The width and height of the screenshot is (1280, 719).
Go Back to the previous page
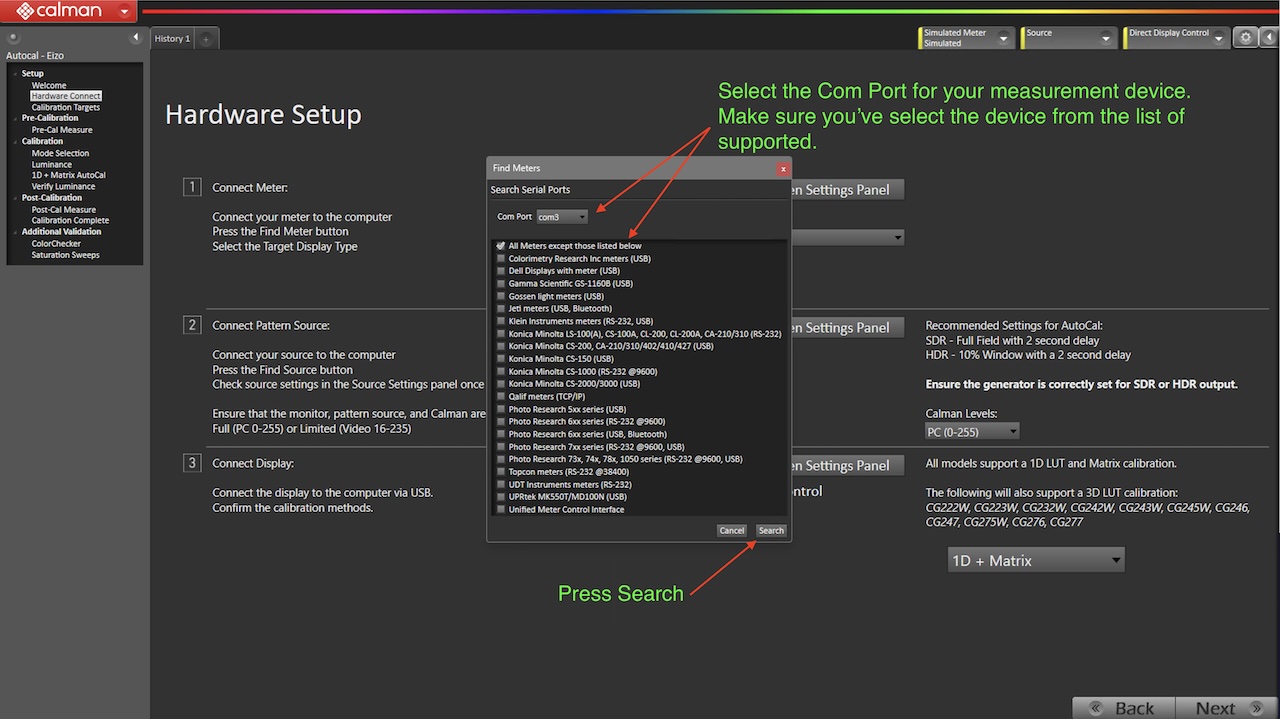tap(1123, 708)
